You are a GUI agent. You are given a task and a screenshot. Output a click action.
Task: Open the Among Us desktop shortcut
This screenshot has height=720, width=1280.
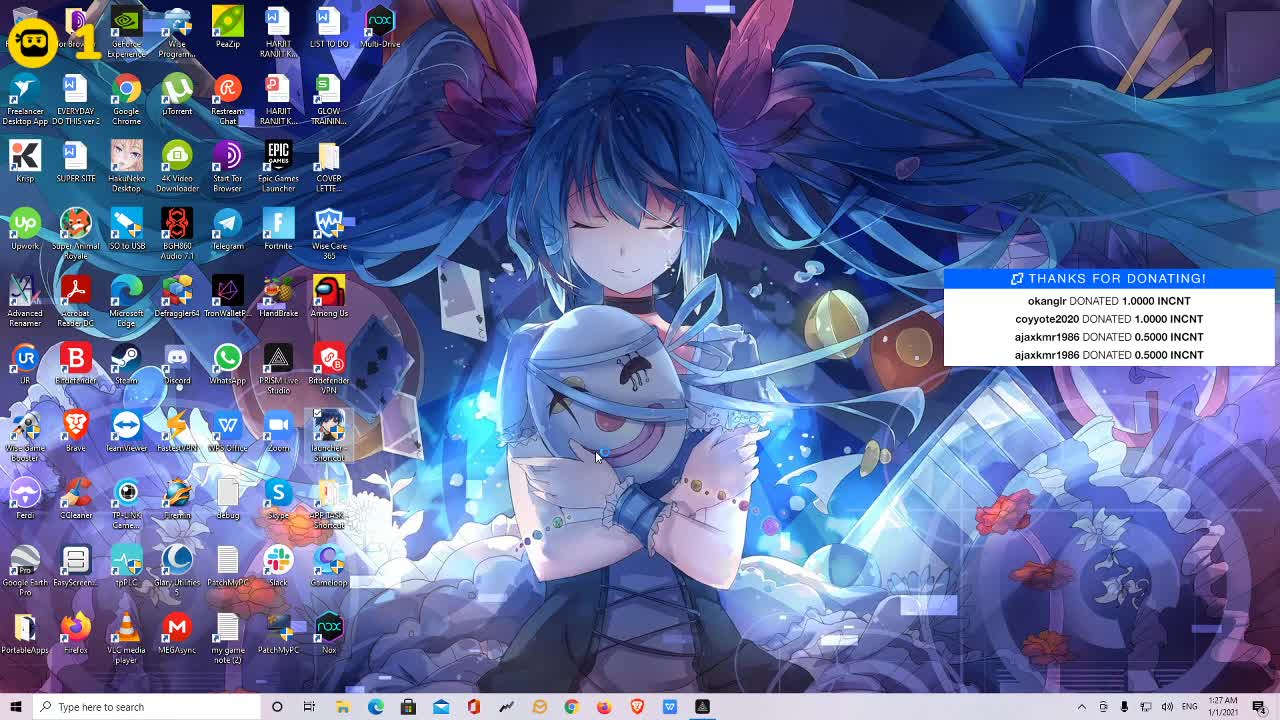pos(328,297)
